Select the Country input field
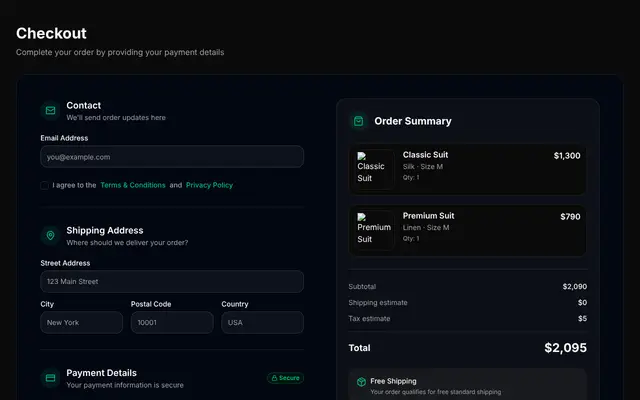 tap(262, 322)
